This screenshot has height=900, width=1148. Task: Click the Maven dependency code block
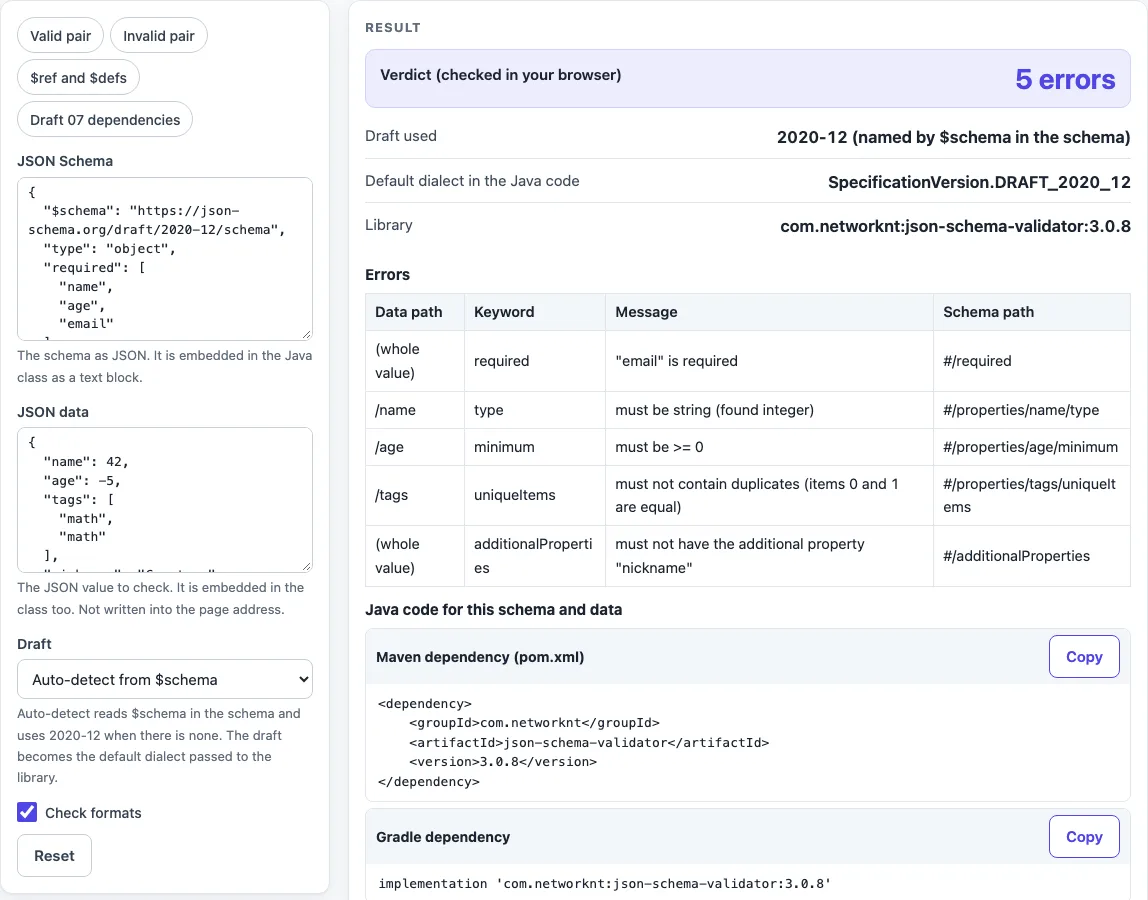click(x=748, y=743)
